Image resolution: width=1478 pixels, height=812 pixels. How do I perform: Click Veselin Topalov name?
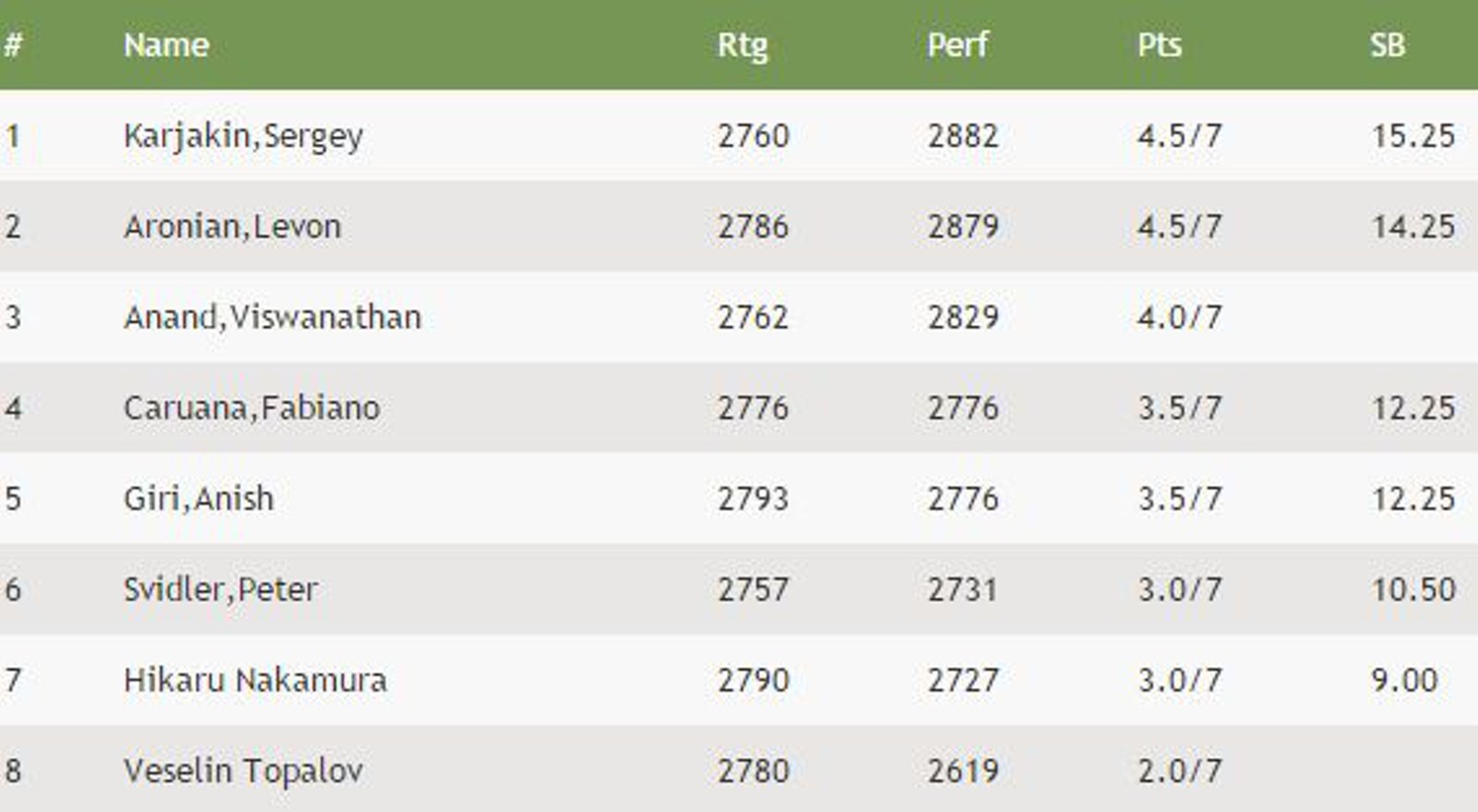243,770
